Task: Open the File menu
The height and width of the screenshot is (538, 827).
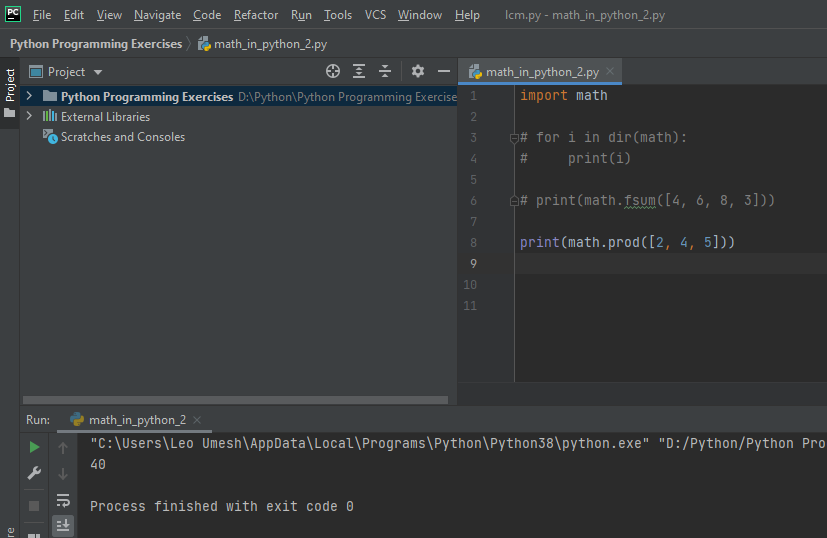Action: (42, 15)
